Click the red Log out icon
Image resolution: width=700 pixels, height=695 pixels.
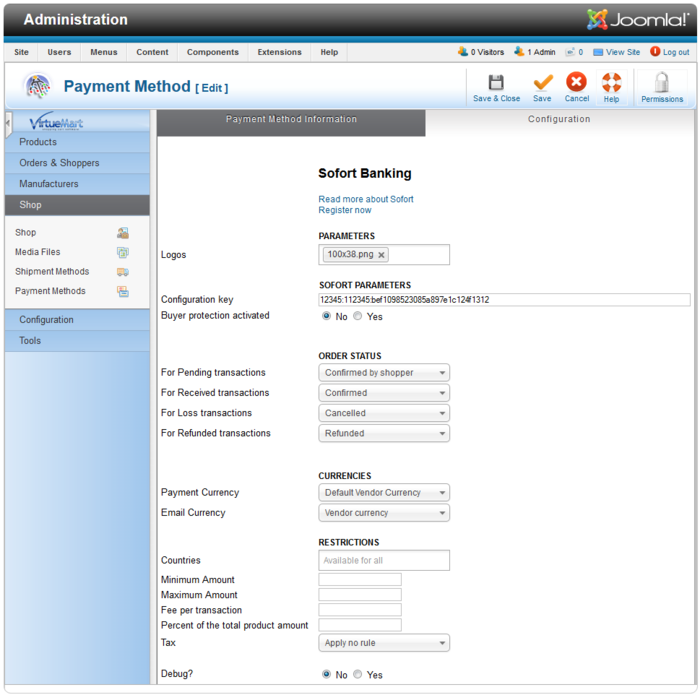pyautogui.click(x=655, y=52)
